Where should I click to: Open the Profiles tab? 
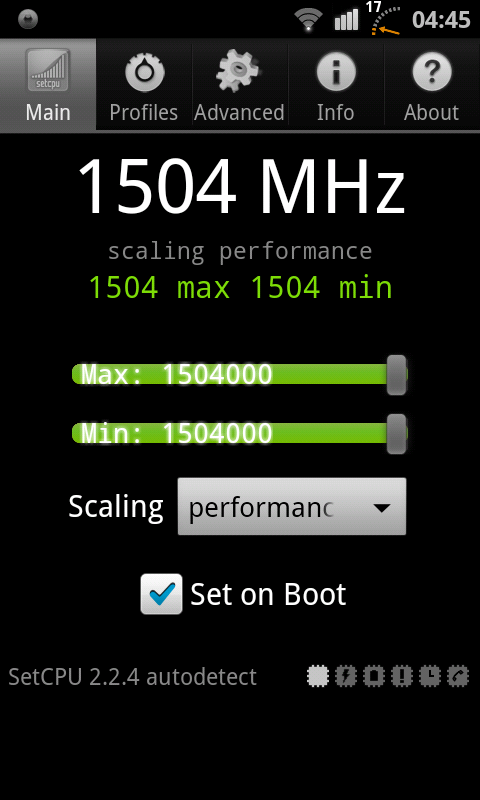(144, 86)
